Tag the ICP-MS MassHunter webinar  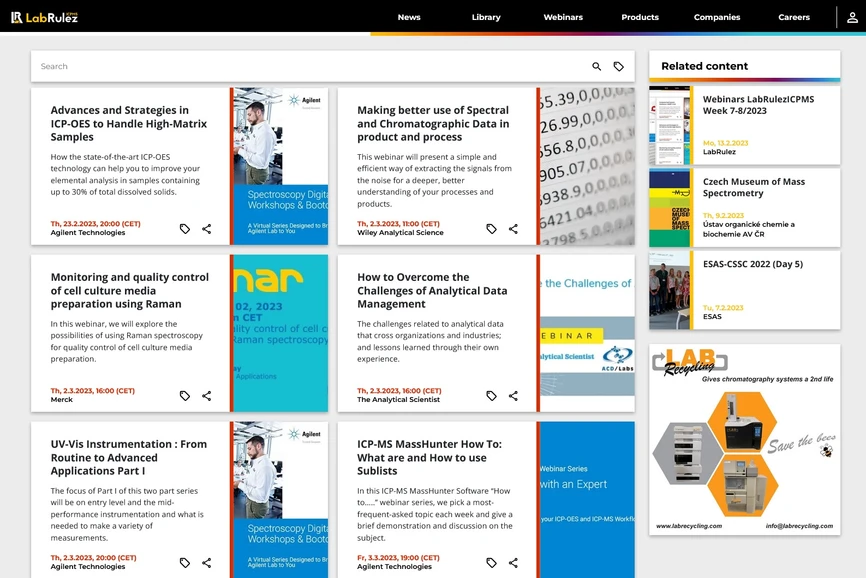click(x=491, y=563)
